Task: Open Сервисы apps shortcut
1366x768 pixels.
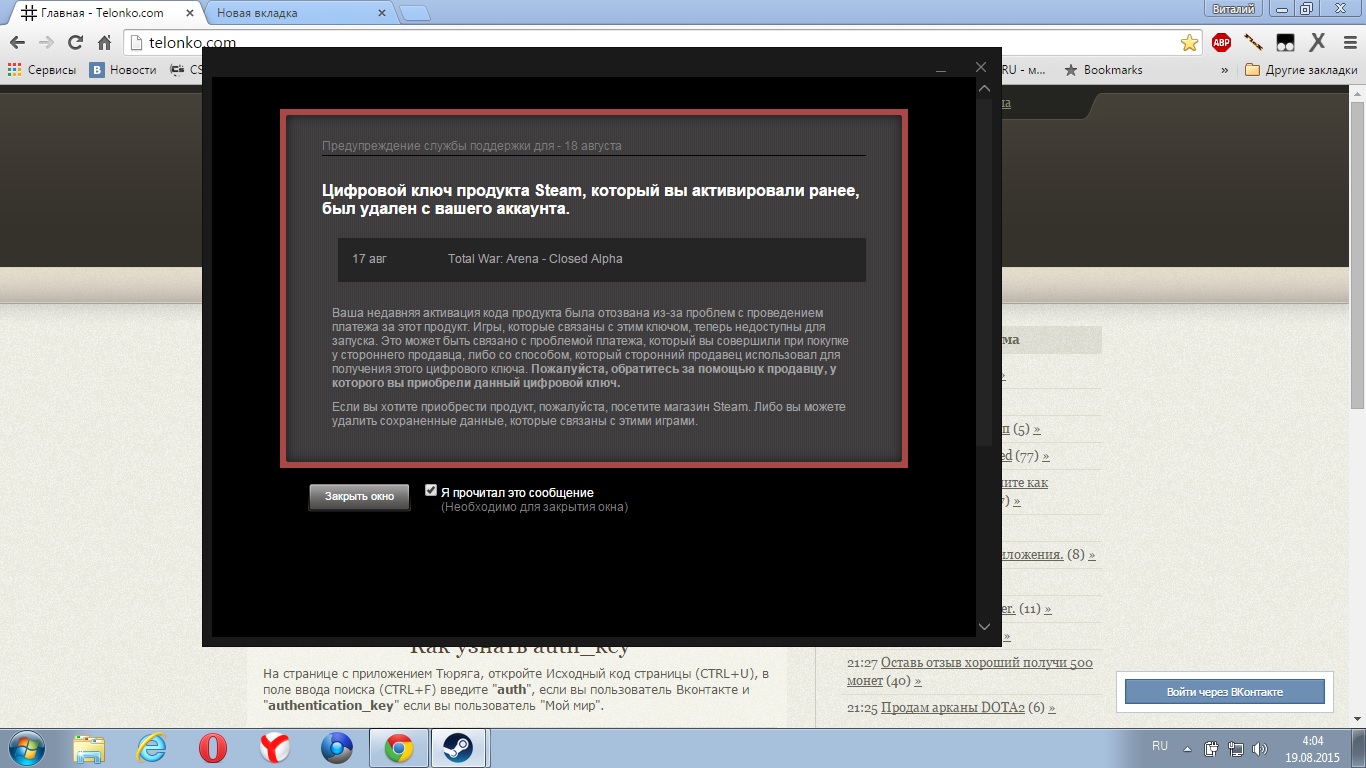Action: 42,70
